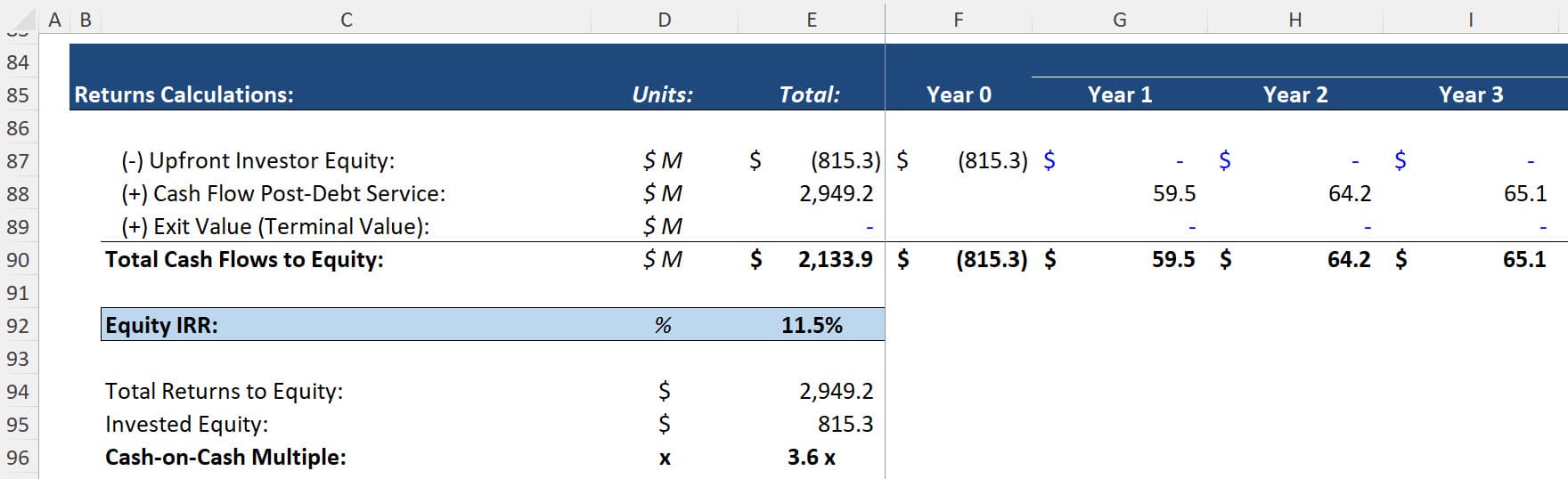Select row 89 header
This screenshot has width=1568, height=479.
click(19, 227)
